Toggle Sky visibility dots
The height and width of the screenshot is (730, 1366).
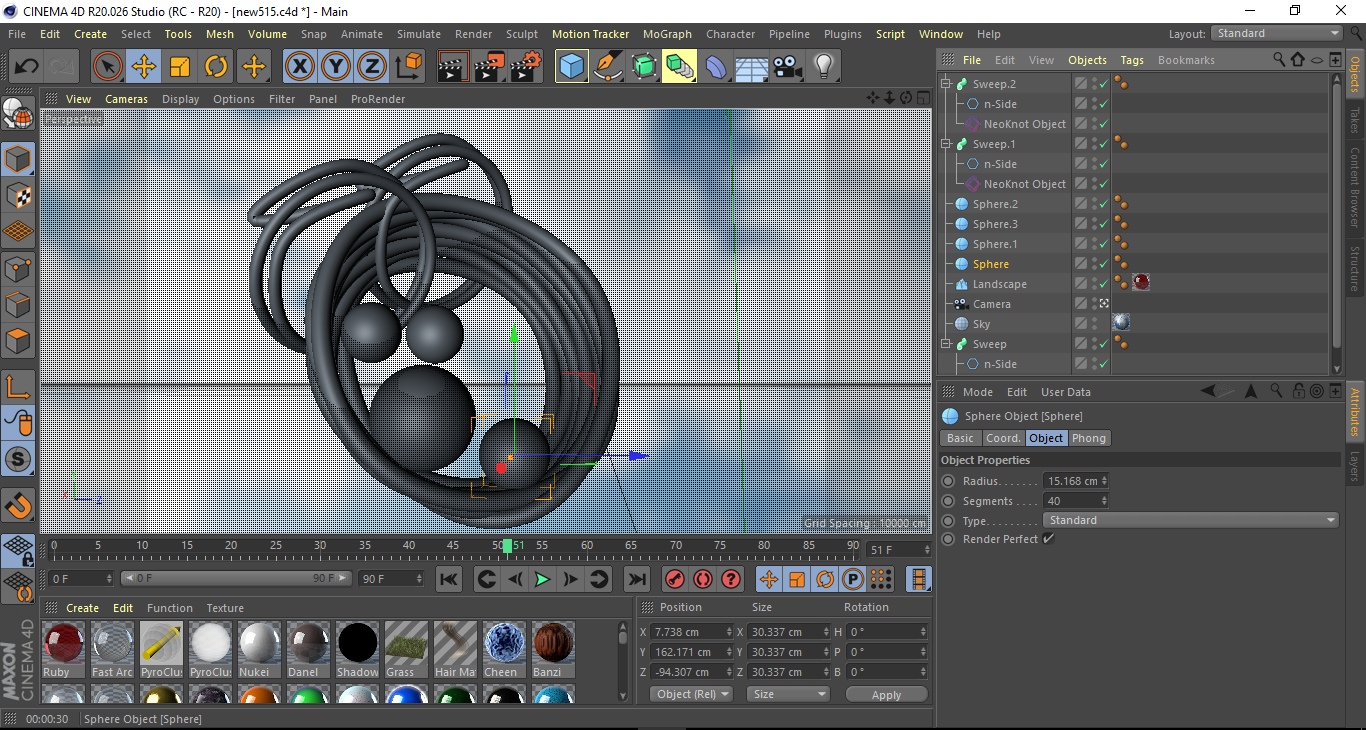1094,324
